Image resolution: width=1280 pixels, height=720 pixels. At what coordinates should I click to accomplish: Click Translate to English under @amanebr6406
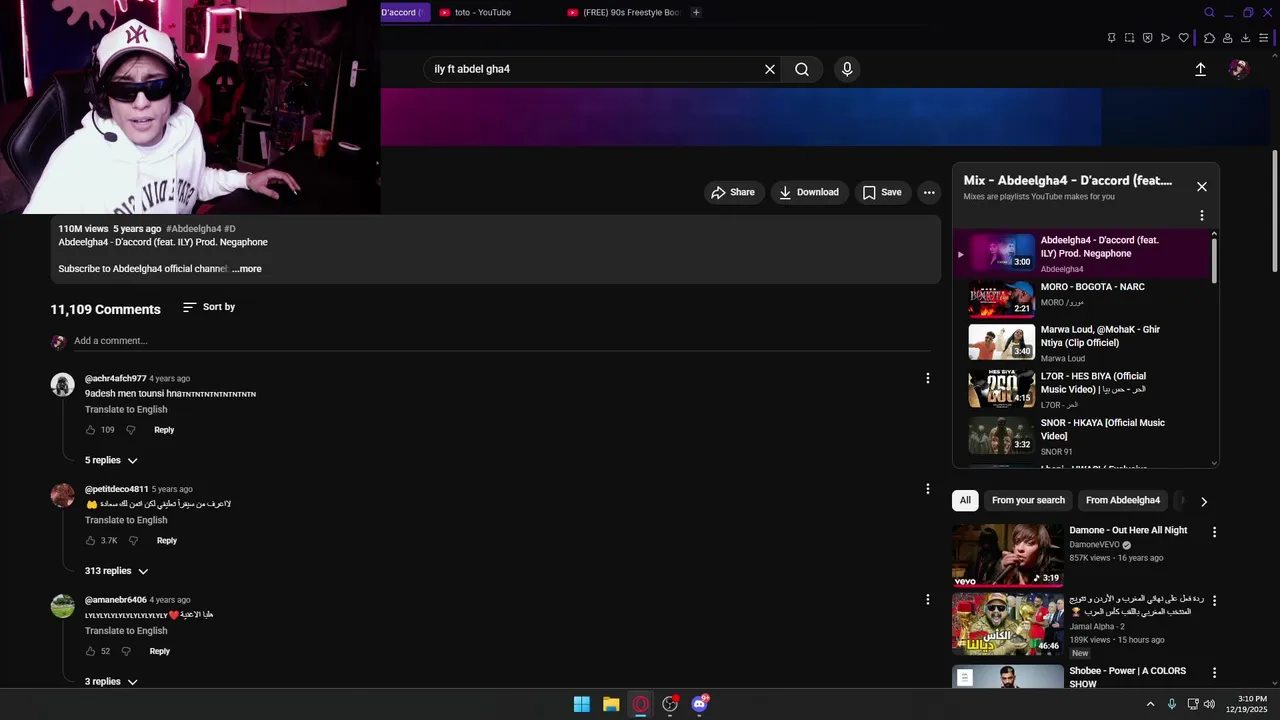[126, 631]
